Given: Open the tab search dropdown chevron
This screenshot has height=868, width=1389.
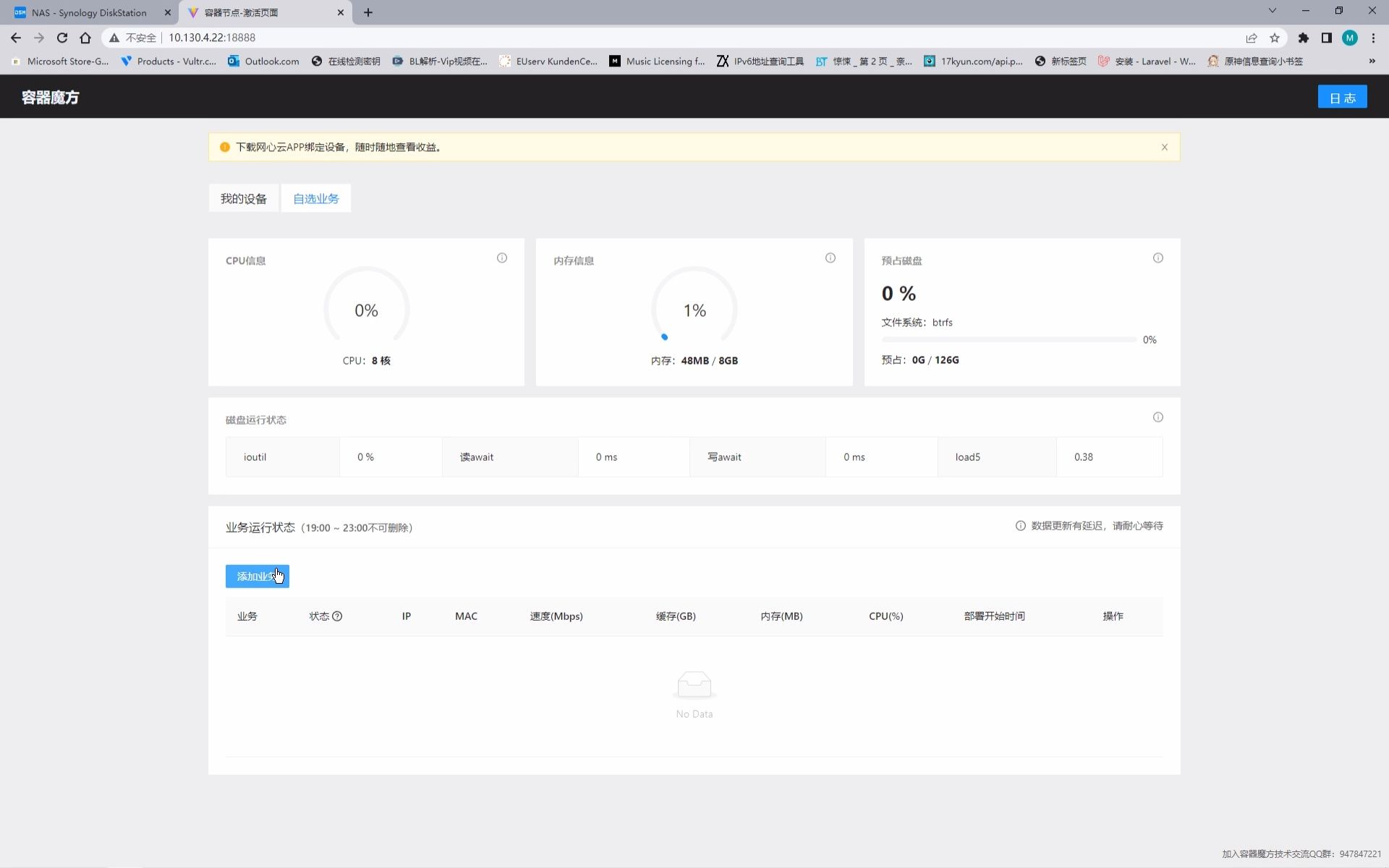Looking at the screenshot, I should 1273,11.
